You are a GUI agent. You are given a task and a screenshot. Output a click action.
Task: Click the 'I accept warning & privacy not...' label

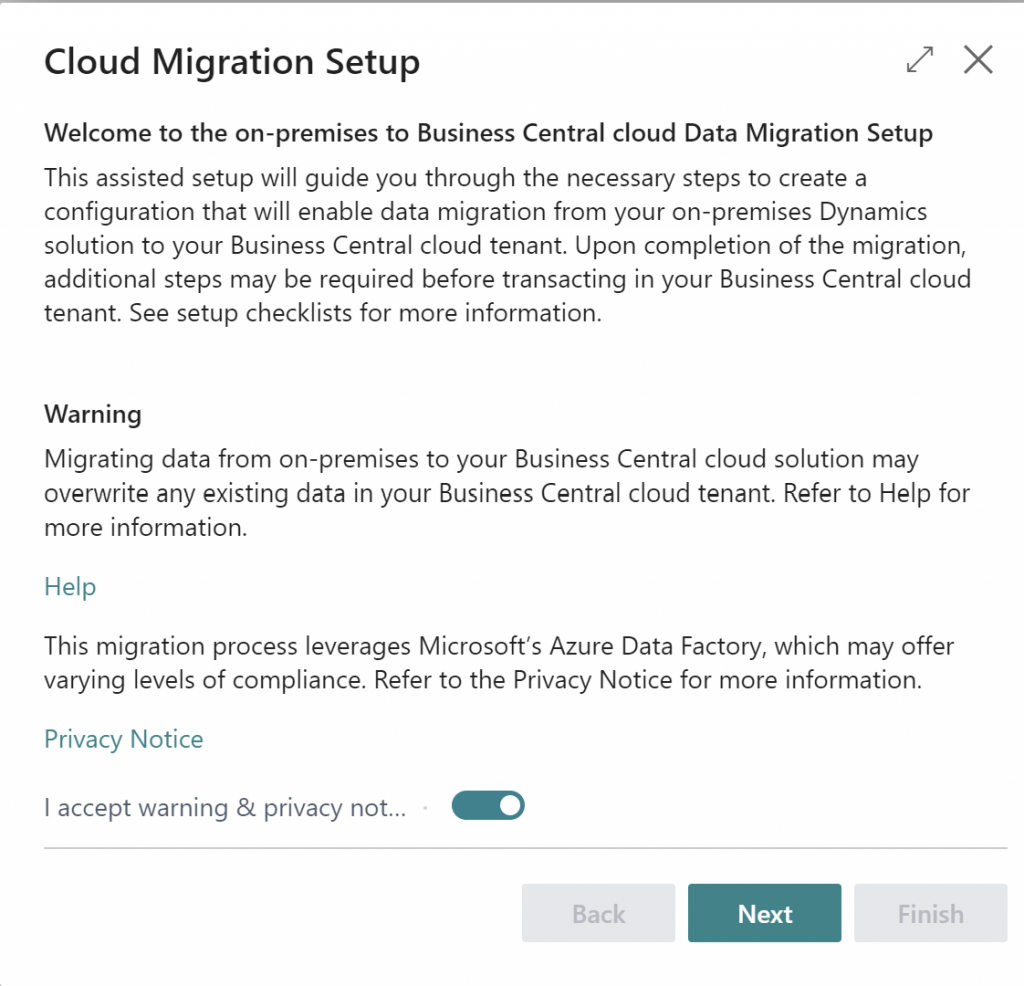[x=225, y=808]
